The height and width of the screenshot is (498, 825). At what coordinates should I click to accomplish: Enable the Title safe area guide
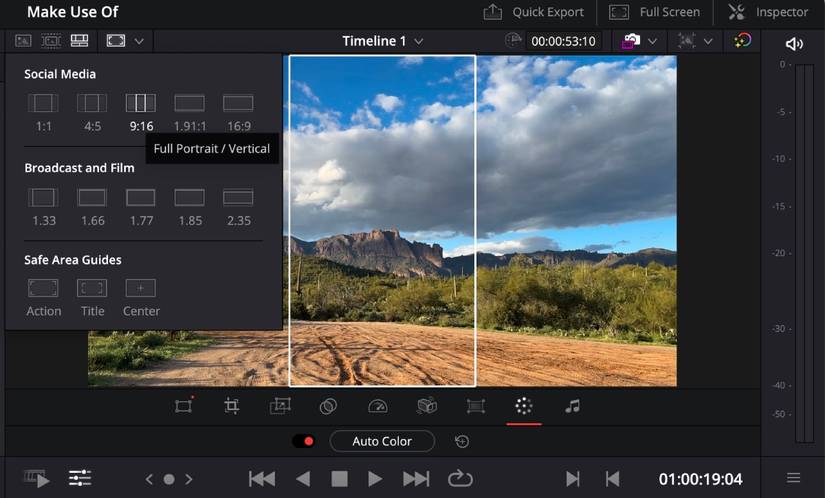92,288
